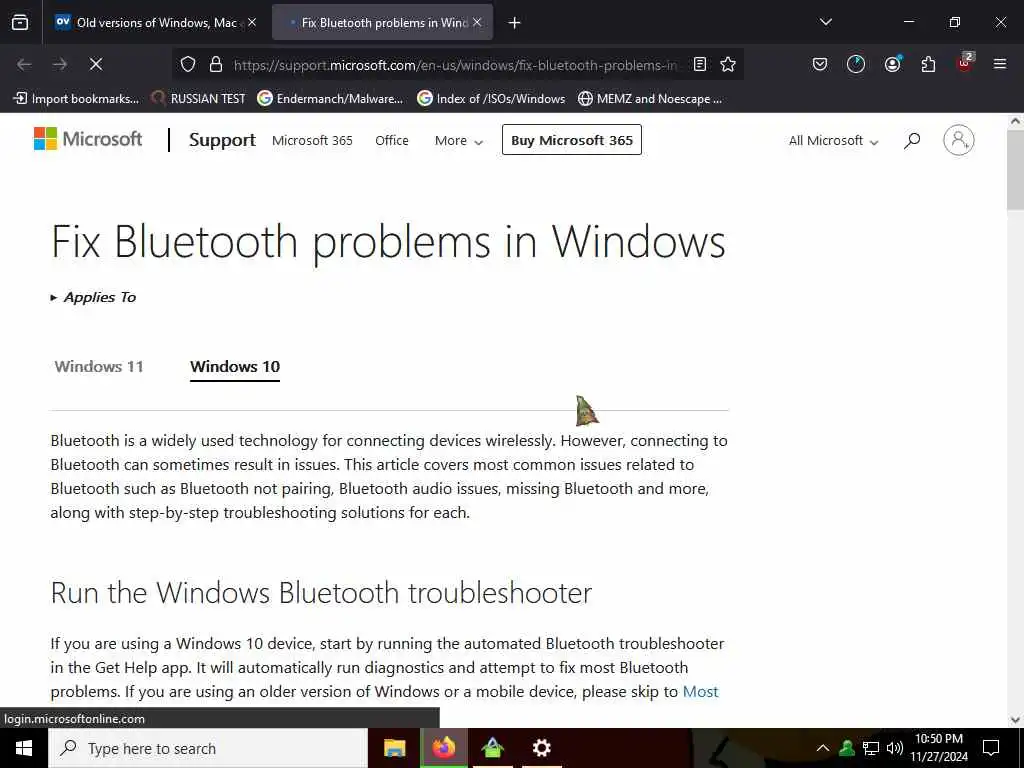The width and height of the screenshot is (1024, 768).
Task: Follow the 'Most' hyperlink in paragraph
Action: point(700,692)
